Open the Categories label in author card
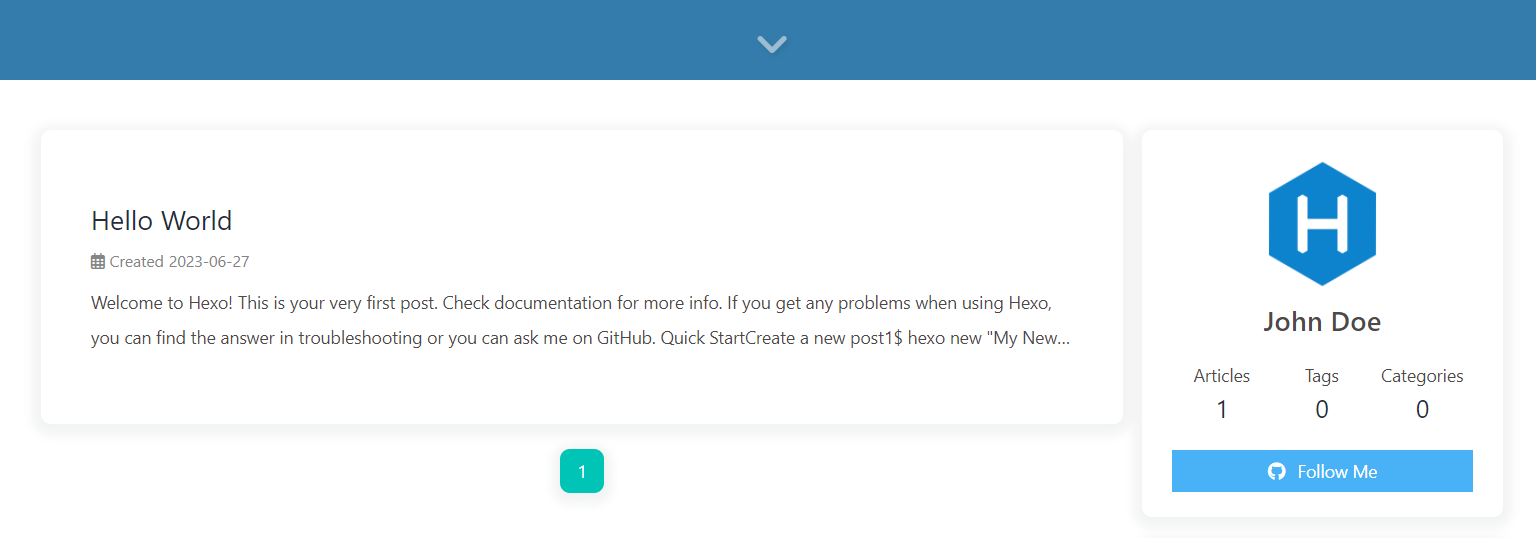This screenshot has height=538, width=1536. coord(1422,376)
